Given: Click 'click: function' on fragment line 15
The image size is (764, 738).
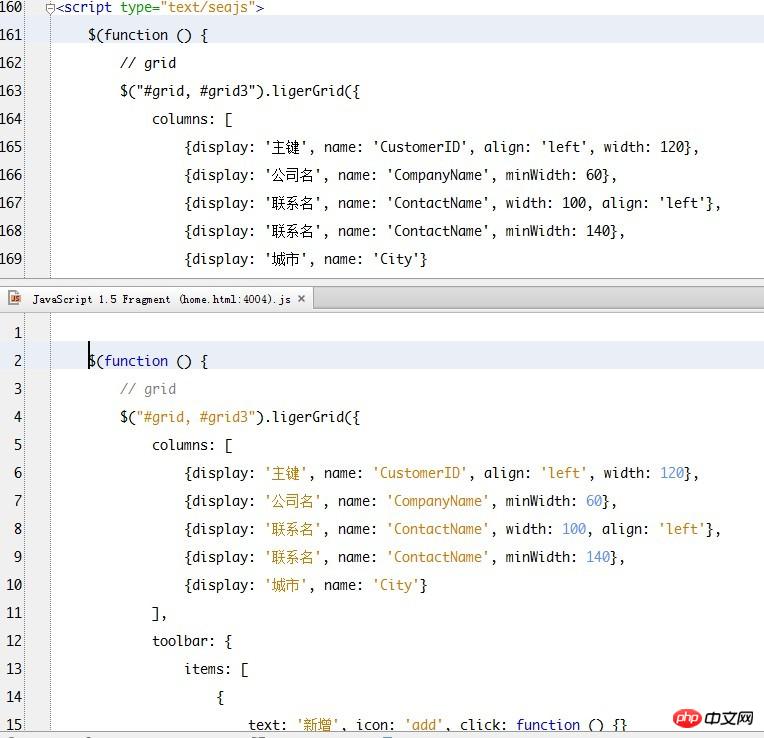Looking at the screenshot, I should (520, 725).
